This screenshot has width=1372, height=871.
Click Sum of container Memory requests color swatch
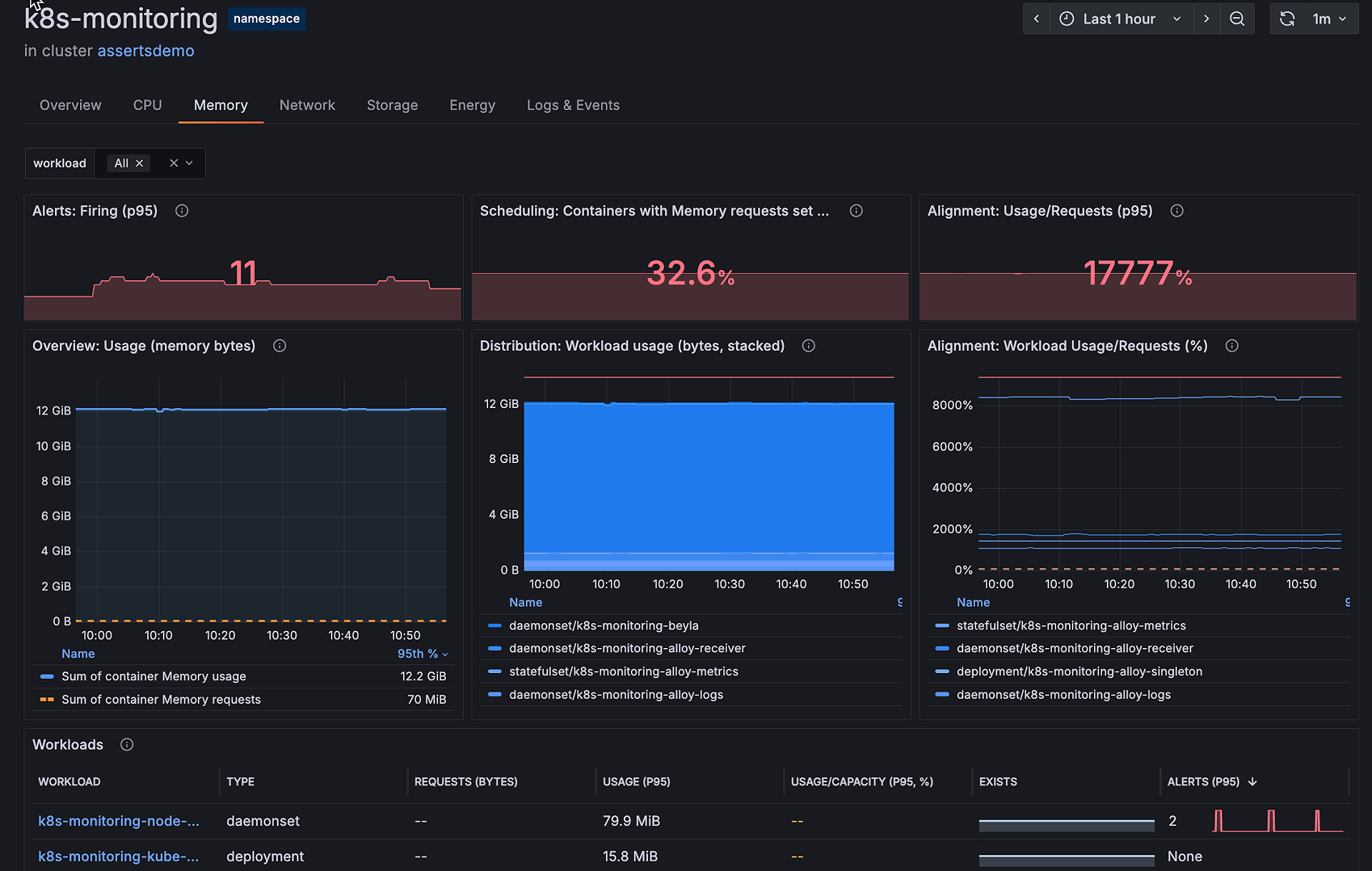pos(47,700)
